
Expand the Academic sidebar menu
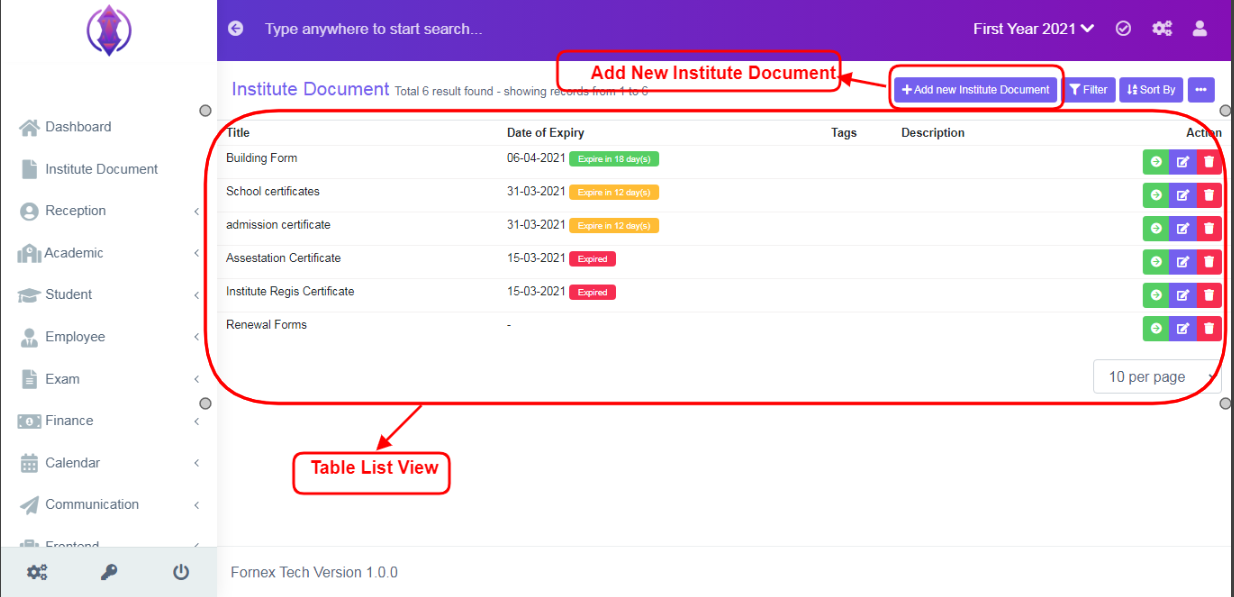point(109,253)
